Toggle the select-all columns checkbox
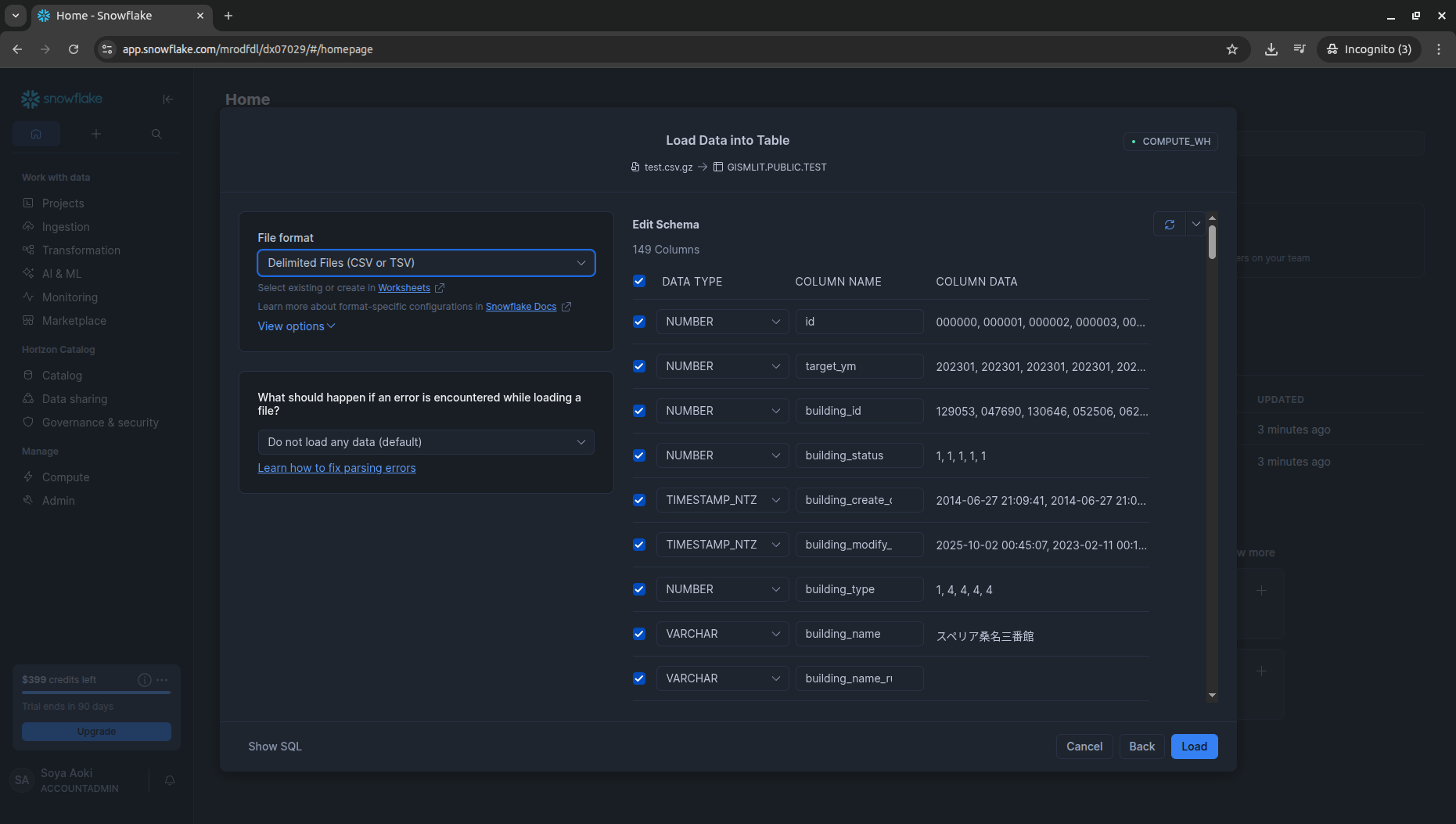The width and height of the screenshot is (1456, 824). coord(639,281)
